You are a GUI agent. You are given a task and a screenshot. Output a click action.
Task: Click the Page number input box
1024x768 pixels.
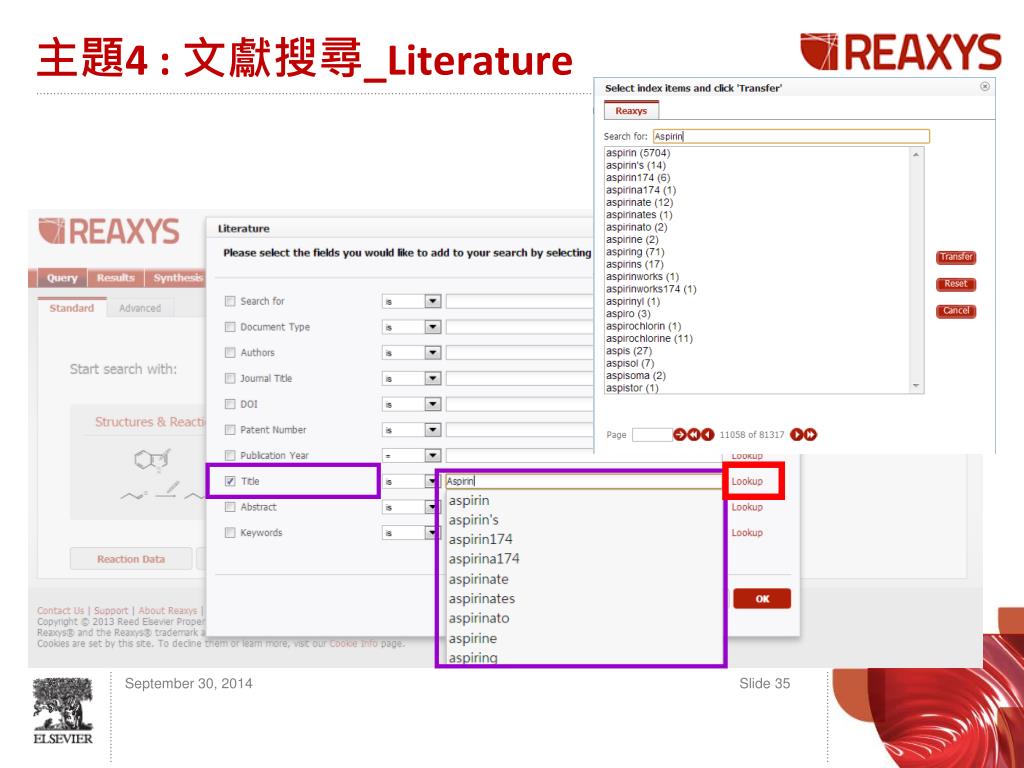point(652,435)
